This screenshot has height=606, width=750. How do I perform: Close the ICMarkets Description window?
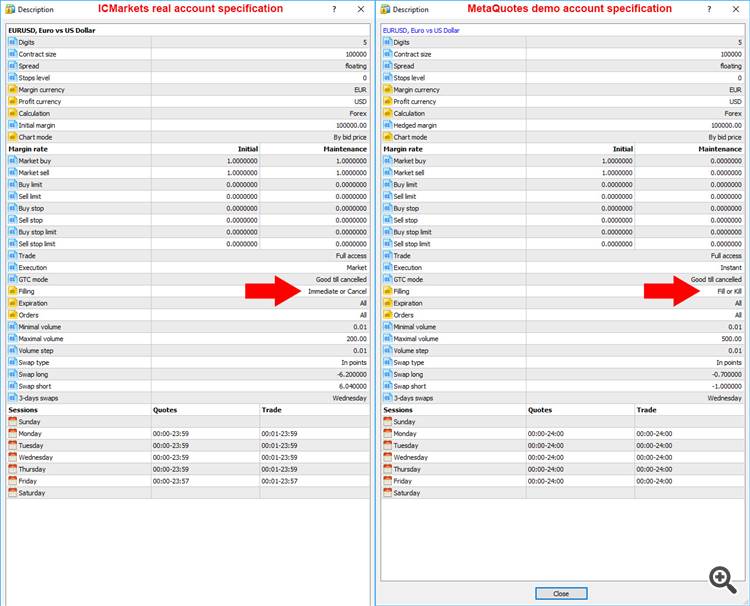click(x=361, y=9)
